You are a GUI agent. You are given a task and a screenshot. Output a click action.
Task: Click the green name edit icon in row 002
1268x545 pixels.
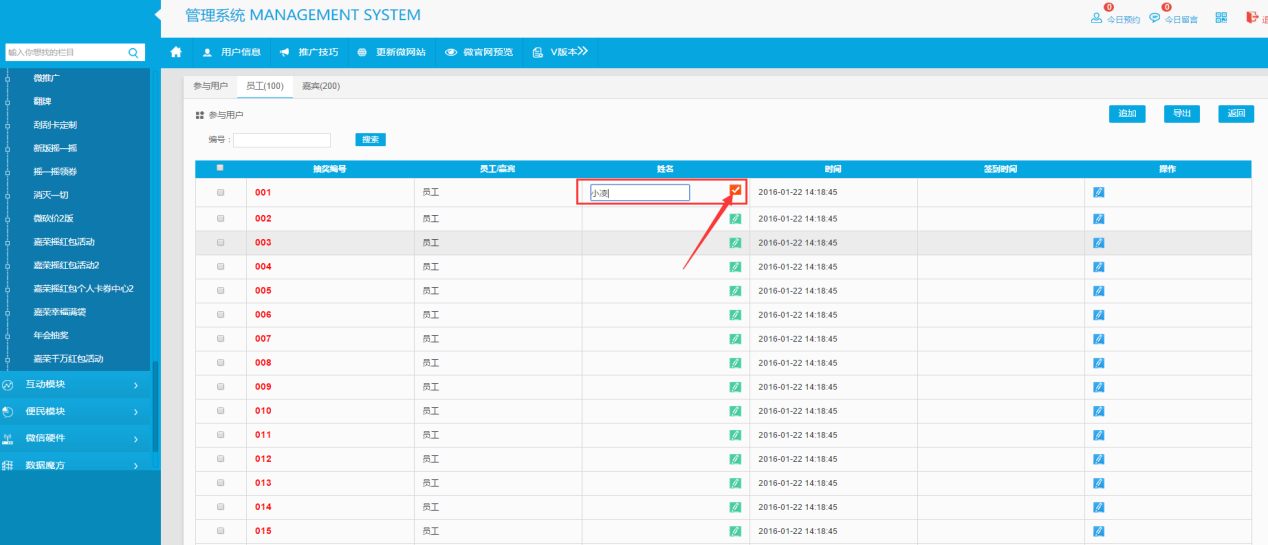tap(735, 218)
